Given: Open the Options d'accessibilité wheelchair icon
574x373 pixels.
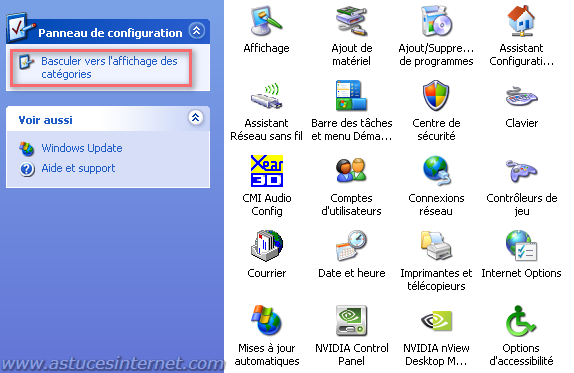Looking at the screenshot, I should coord(521,321).
